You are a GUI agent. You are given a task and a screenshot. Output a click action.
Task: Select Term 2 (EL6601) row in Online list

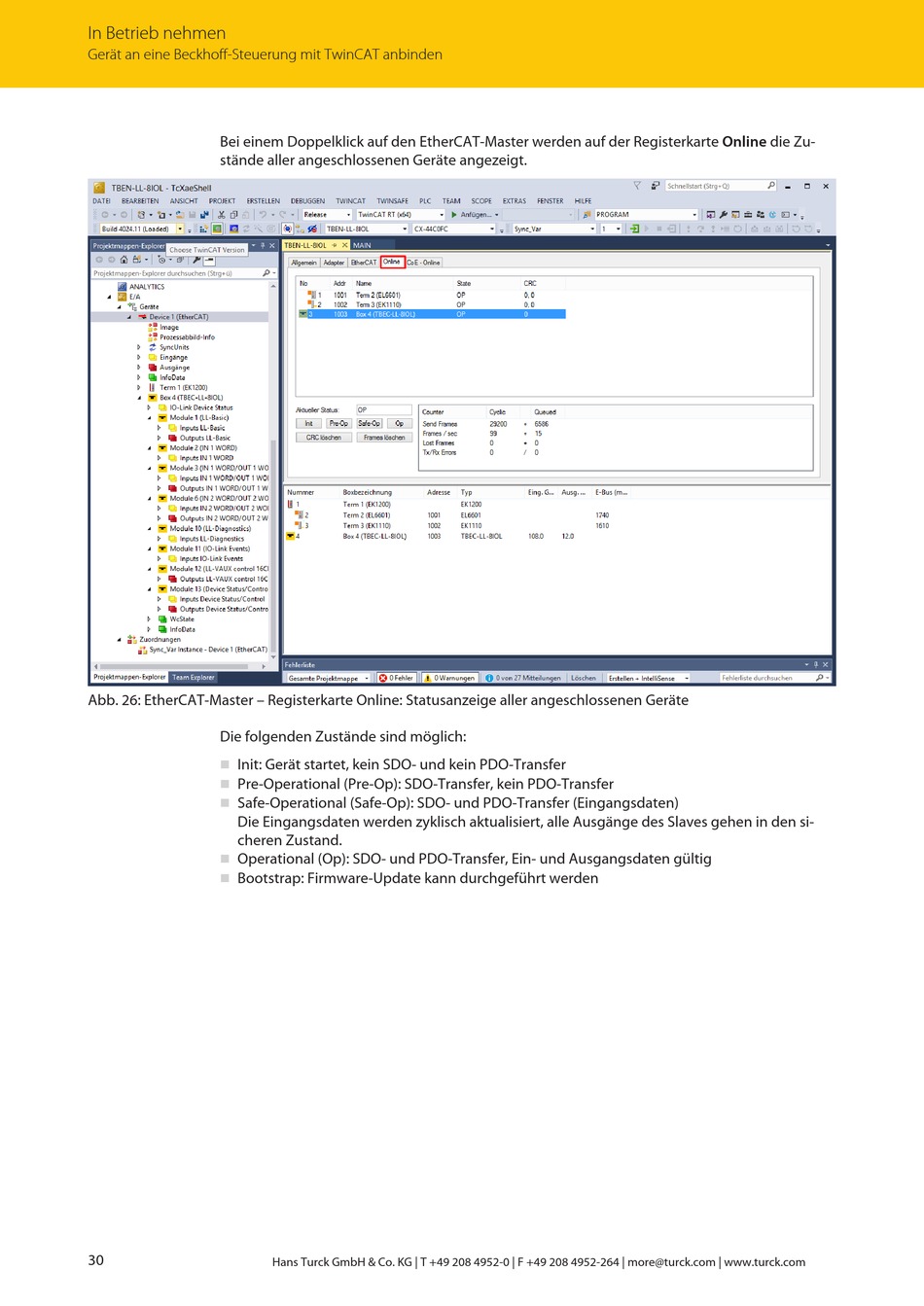point(431,295)
